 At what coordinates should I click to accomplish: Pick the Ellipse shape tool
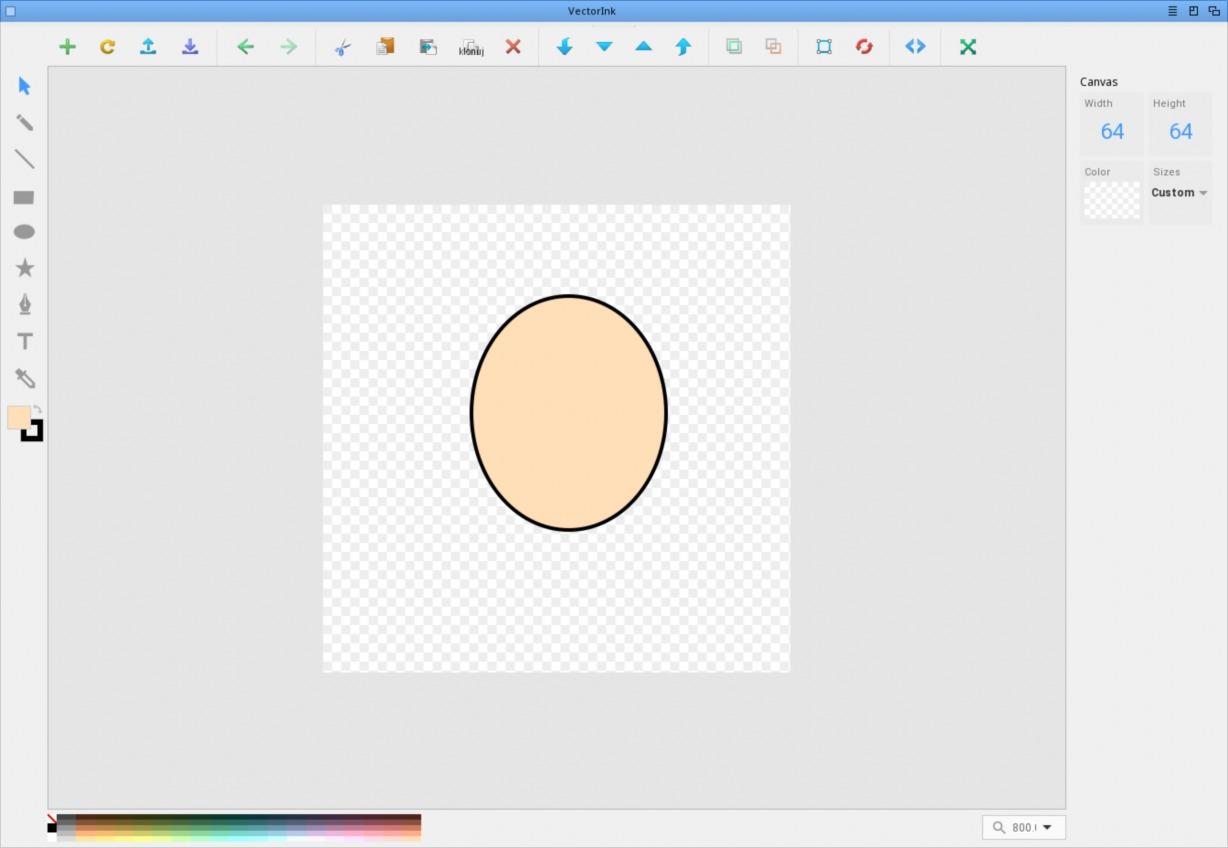click(24, 232)
